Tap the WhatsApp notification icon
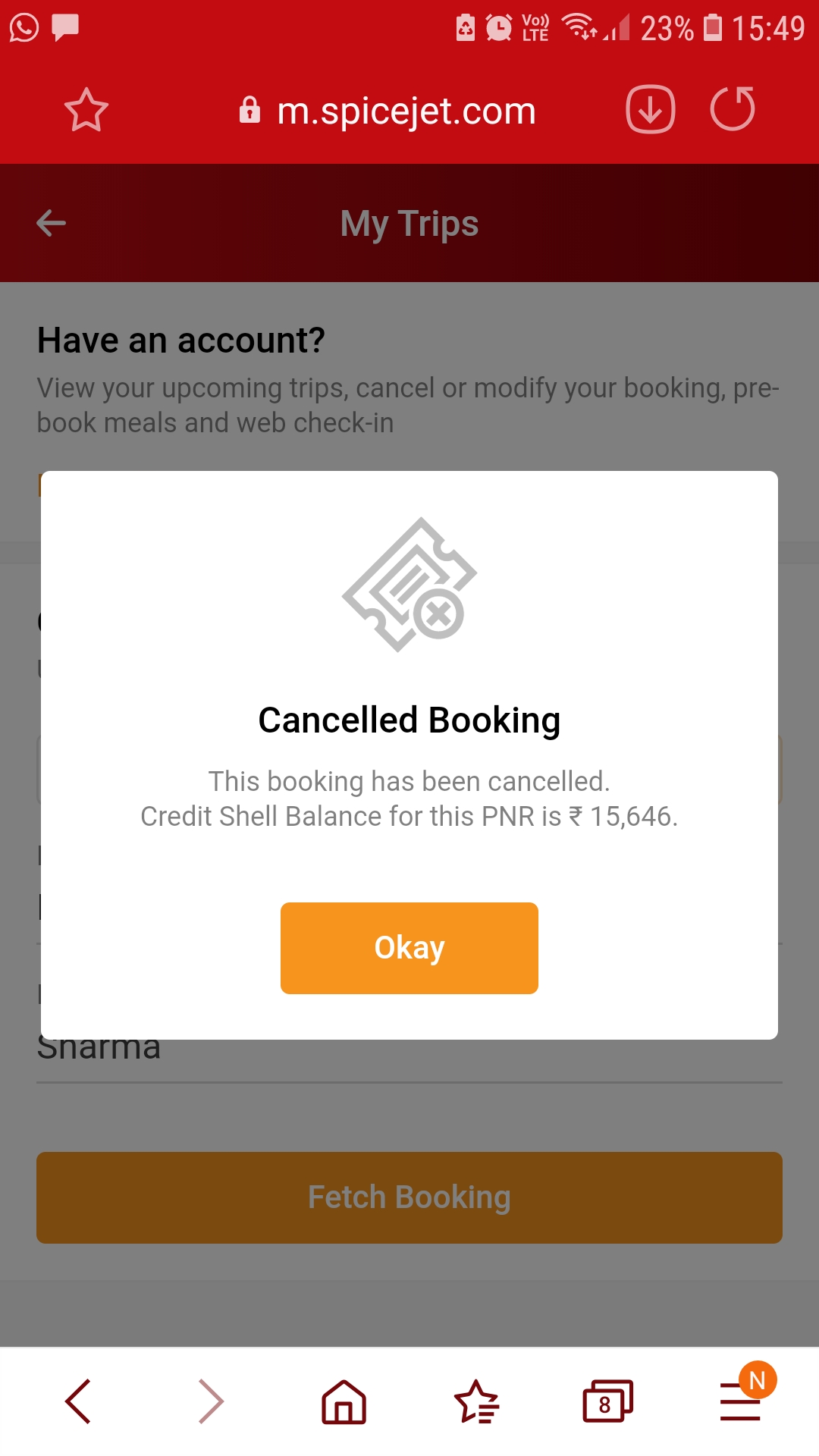This screenshot has width=819, height=1456. [24, 28]
